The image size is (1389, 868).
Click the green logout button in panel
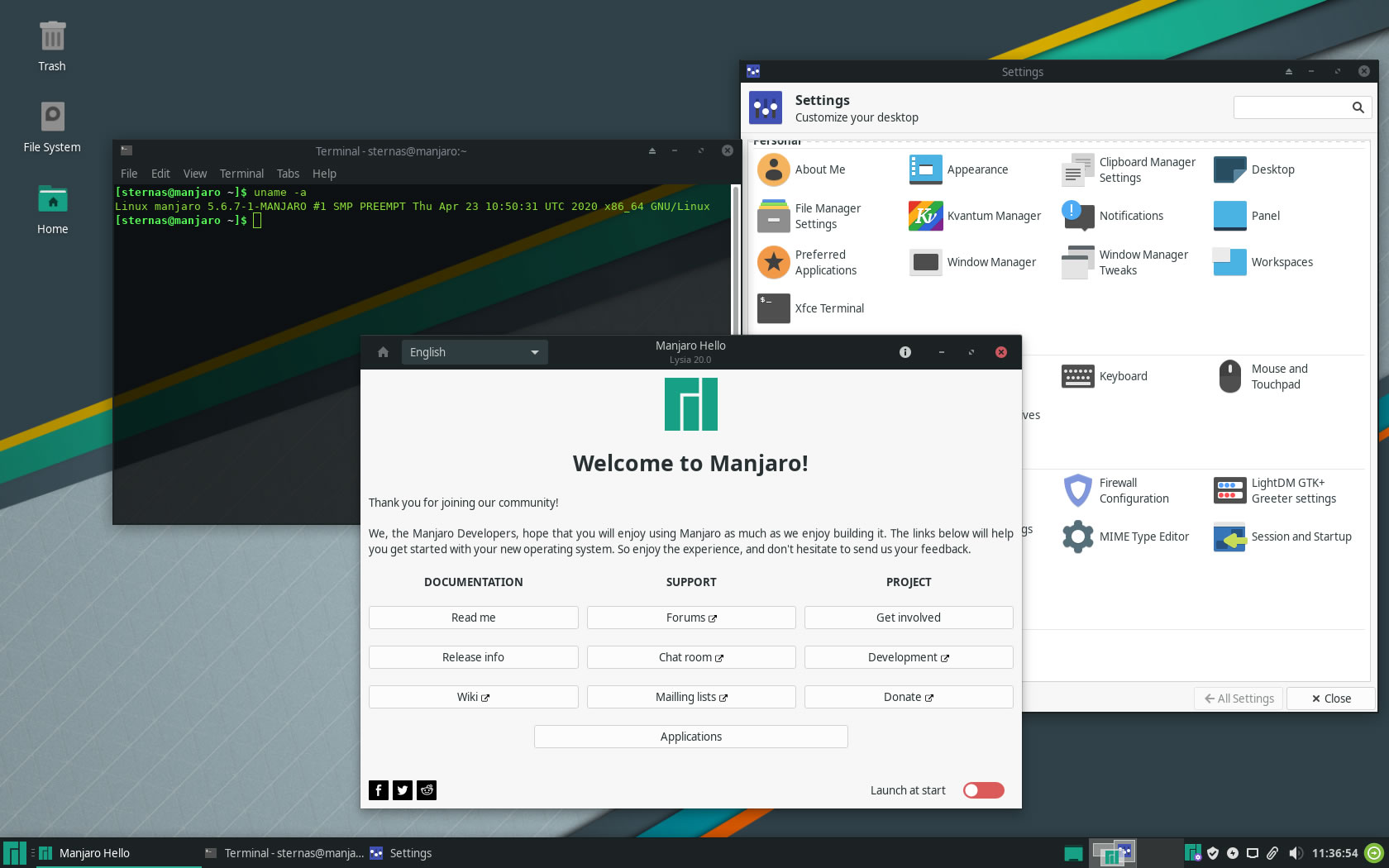point(1374,853)
